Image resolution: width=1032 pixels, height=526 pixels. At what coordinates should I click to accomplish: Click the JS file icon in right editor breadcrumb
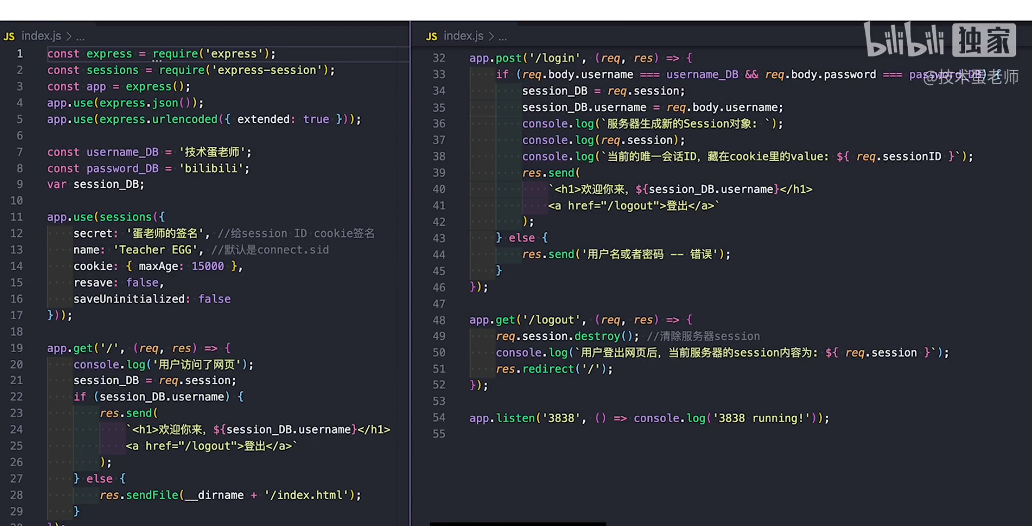tap(432, 36)
